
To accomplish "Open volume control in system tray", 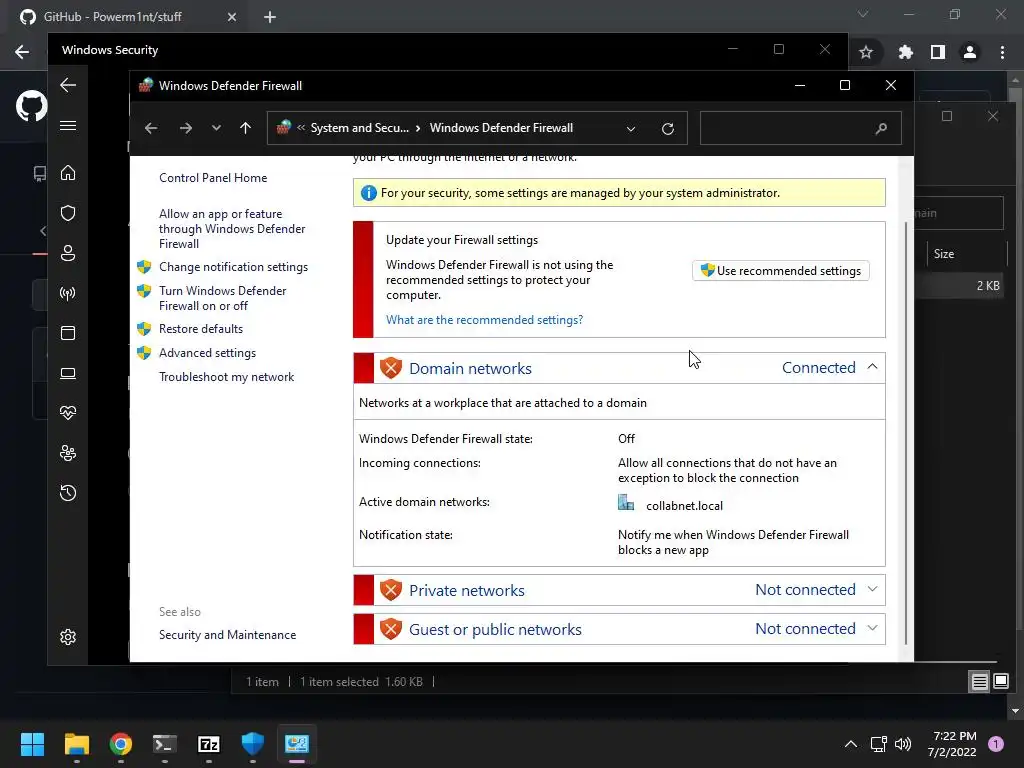I will [x=903, y=744].
